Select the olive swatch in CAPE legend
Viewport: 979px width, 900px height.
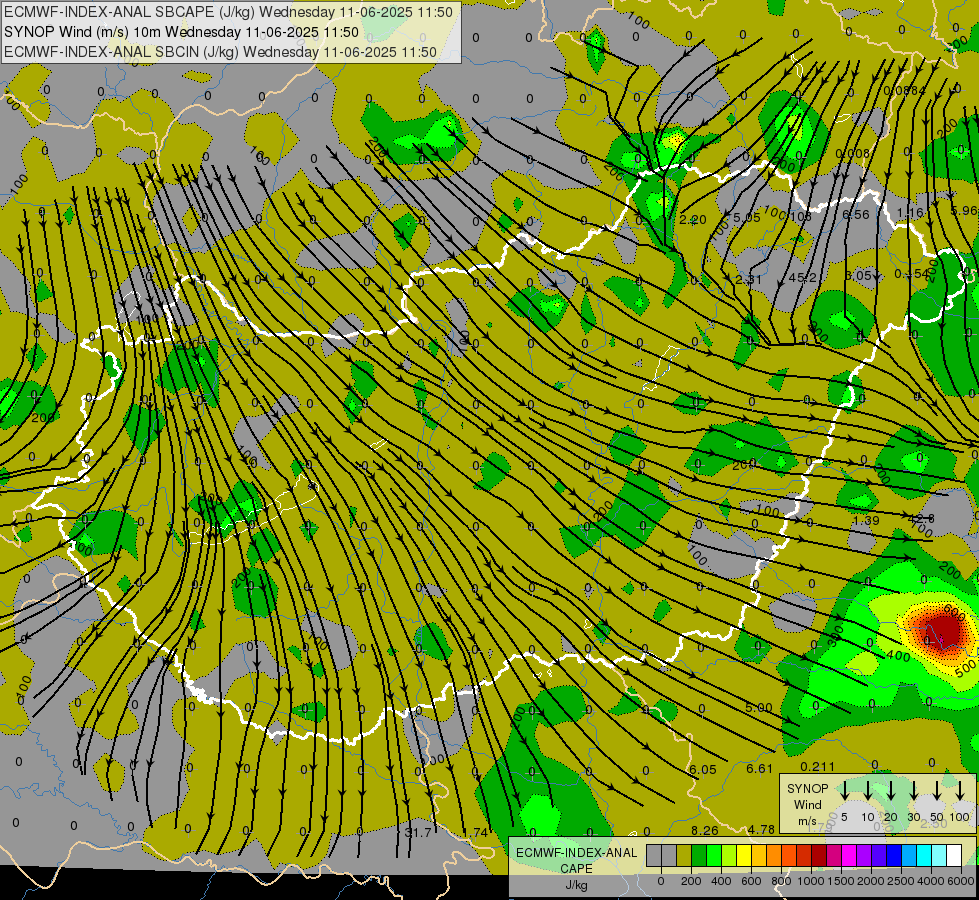tap(684, 855)
